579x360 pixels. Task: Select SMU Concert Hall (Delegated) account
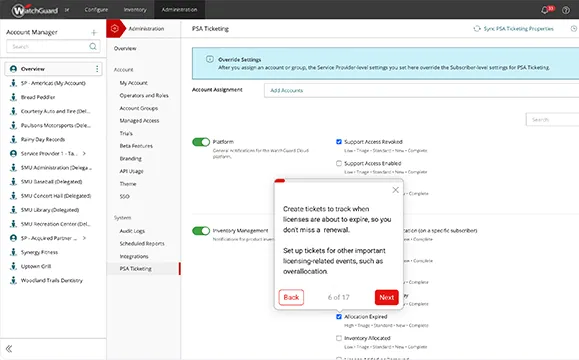click(56, 196)
